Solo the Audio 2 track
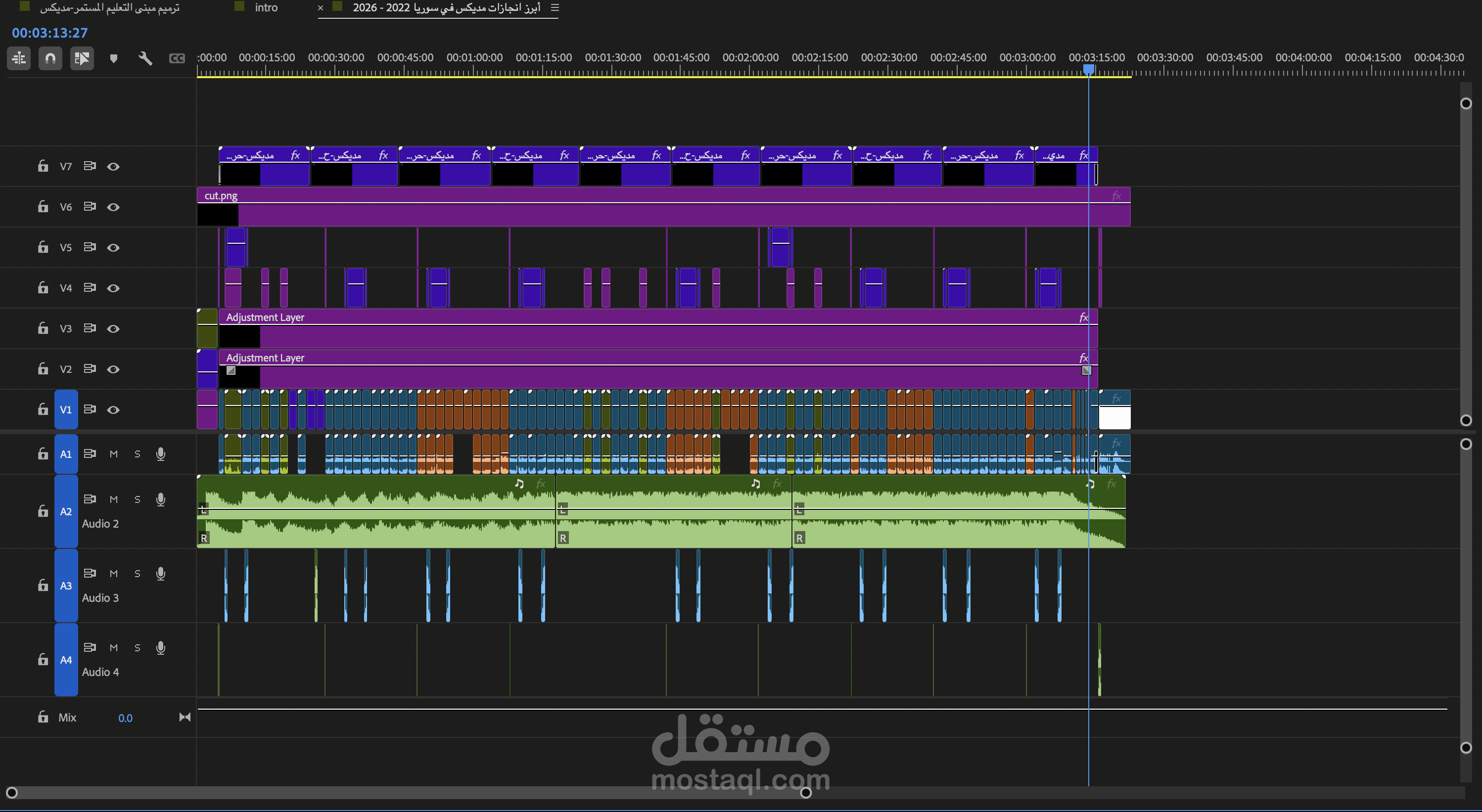The image size is (1482, 812). click(x=138, y=499)
